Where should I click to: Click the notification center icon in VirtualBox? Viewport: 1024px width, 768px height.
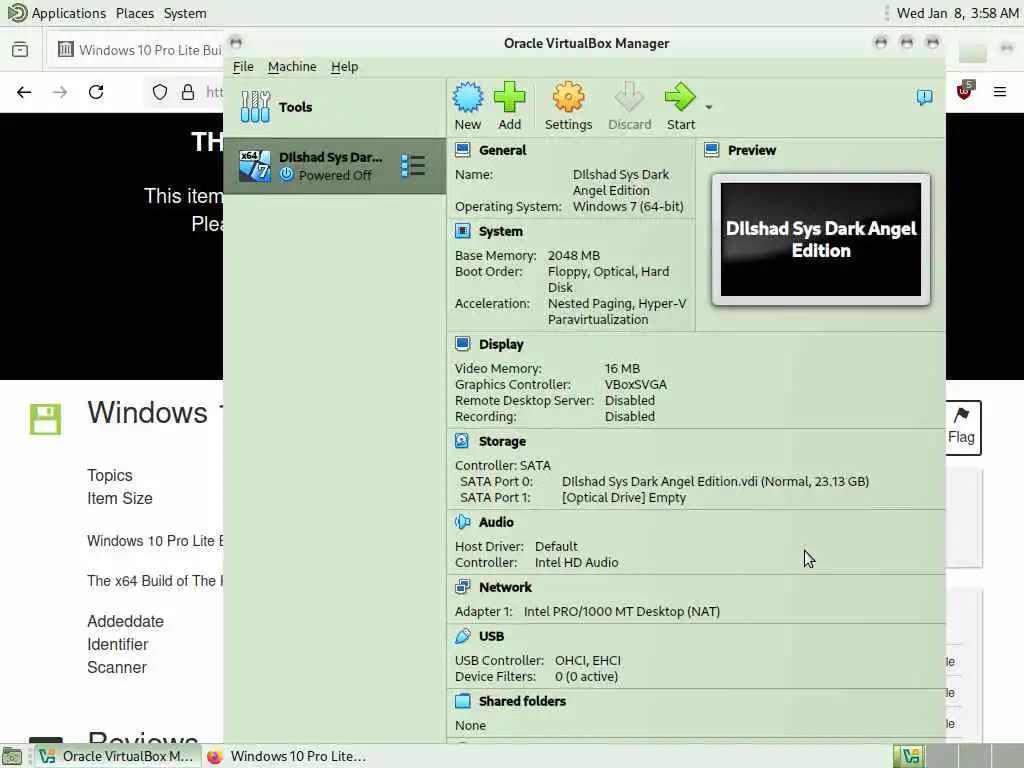(x=924, y=97)
